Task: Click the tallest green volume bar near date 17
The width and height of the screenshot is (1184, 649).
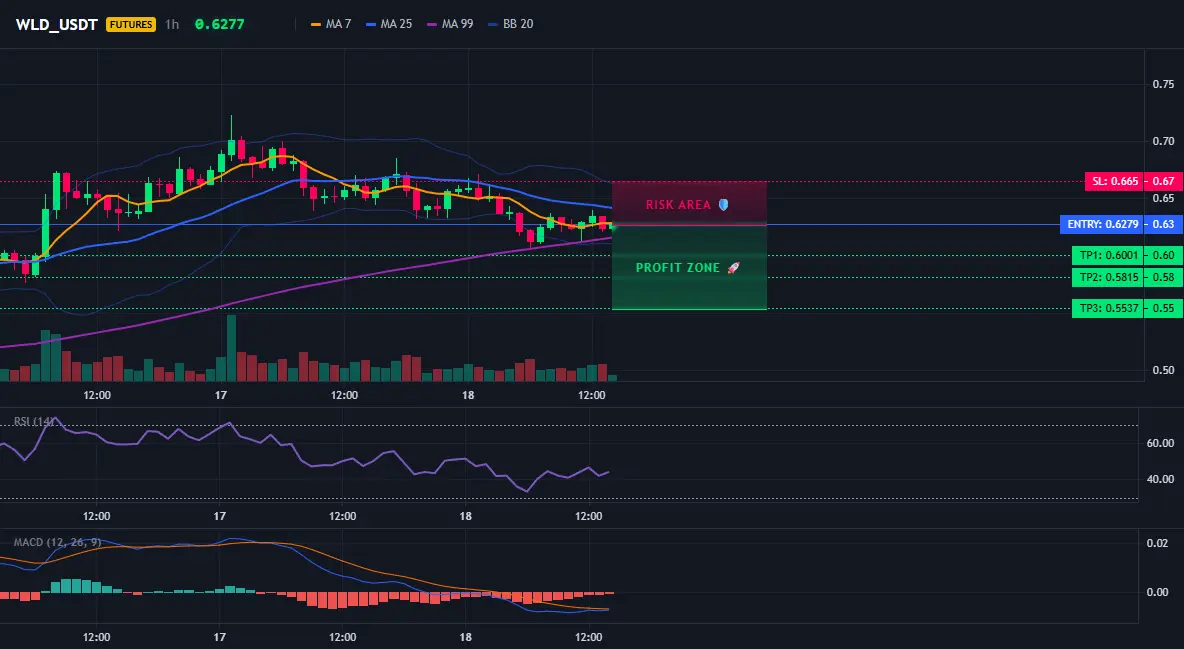Action: [x=231, y=348]
